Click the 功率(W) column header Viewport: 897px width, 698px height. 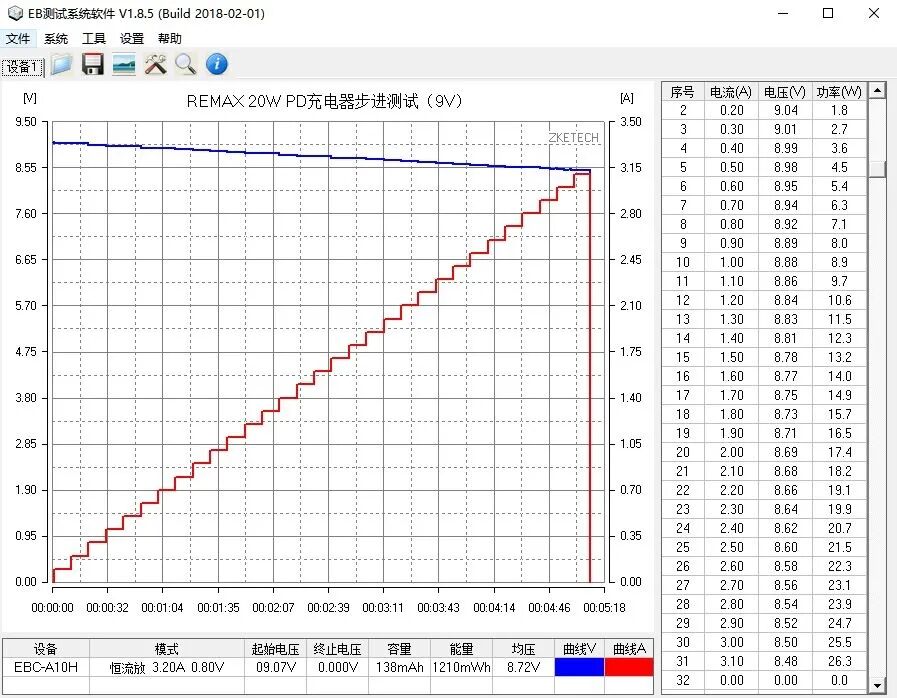click(839, 92)
